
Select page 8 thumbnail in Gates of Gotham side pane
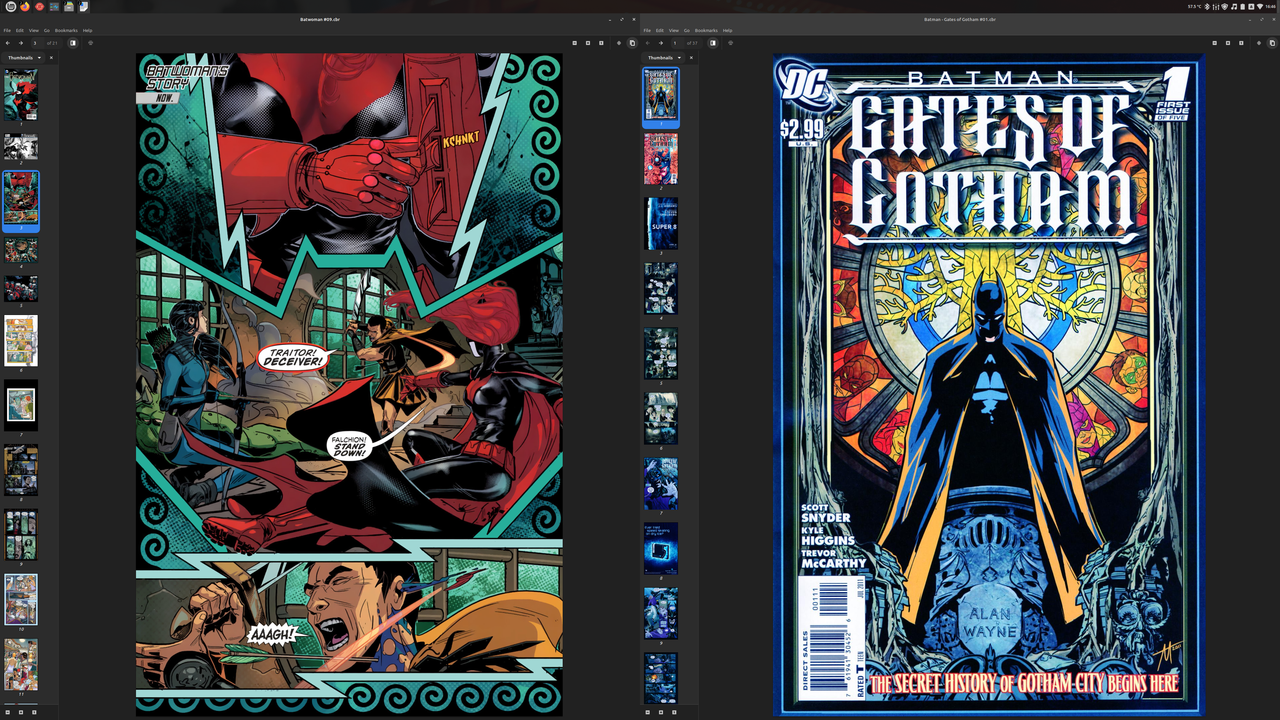(661, 548)
